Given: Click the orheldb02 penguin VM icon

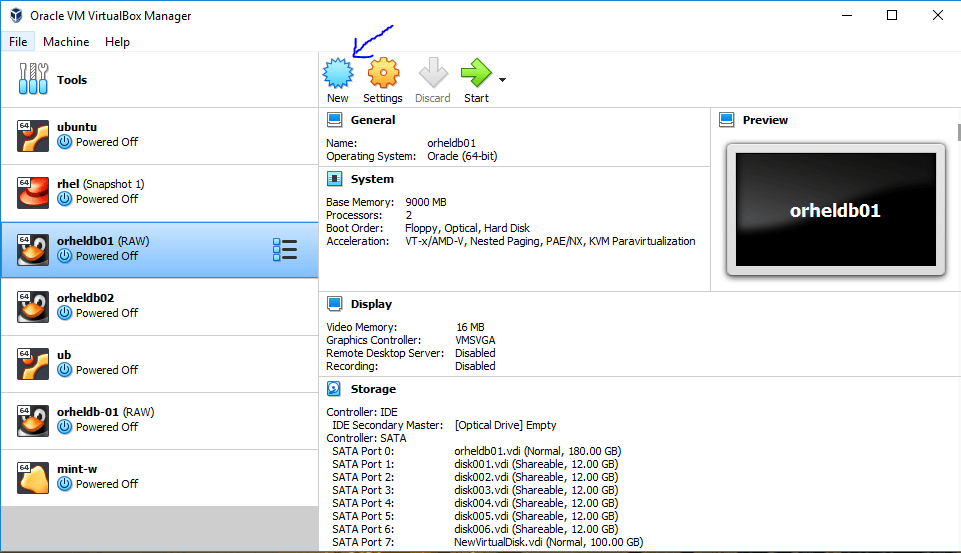Looking at the screenshot, I should coord(32,307).
